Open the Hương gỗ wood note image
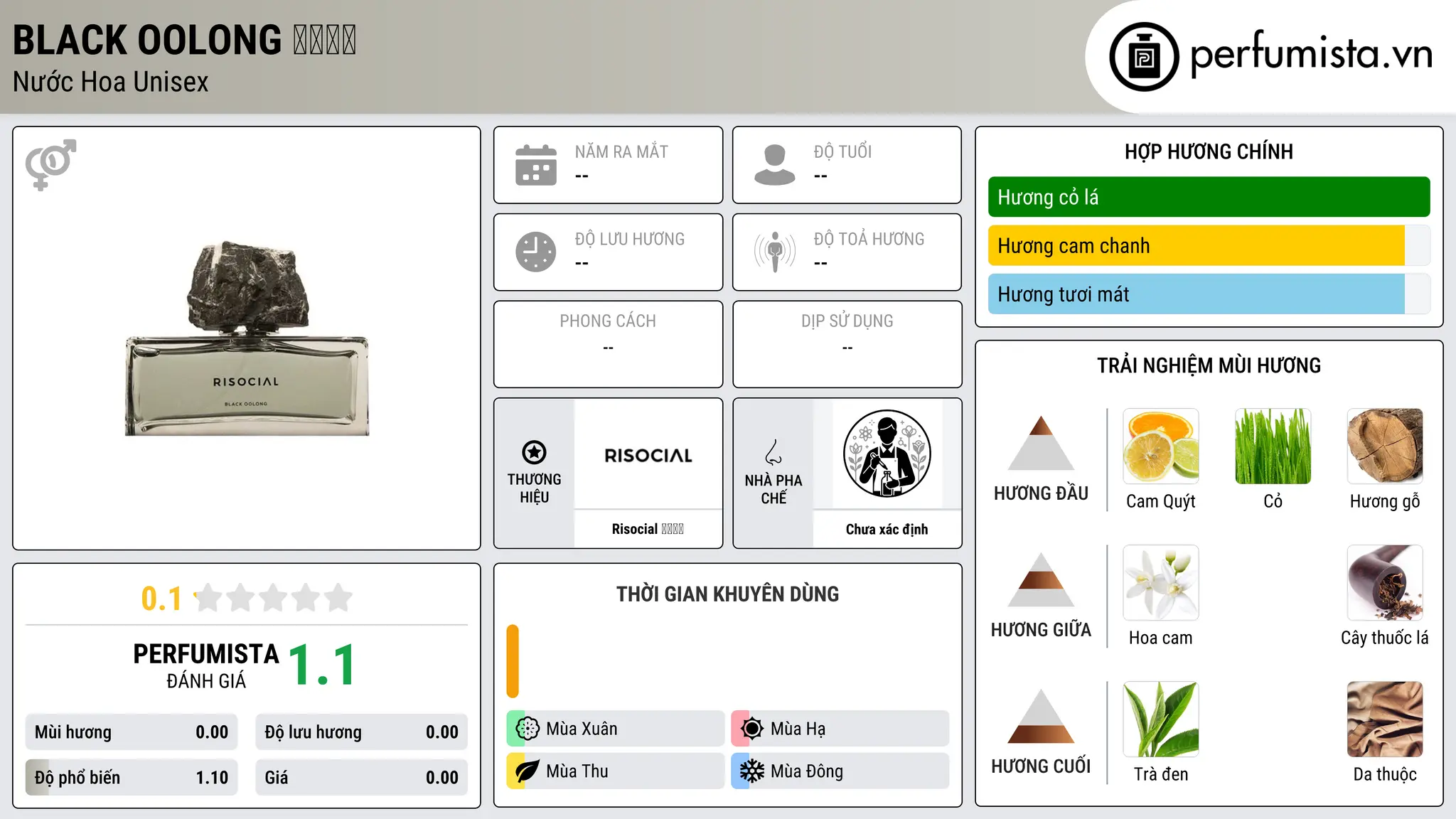The height and width of the screenshot is (819, 1456). (x=1385, y=446)
